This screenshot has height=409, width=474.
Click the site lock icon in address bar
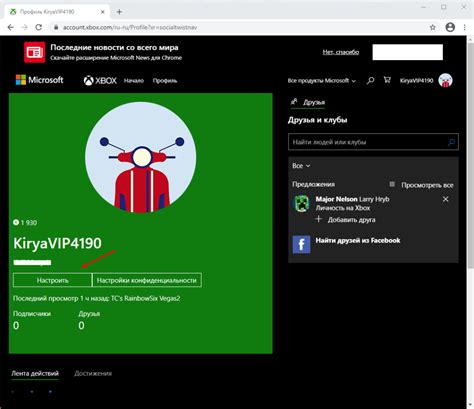(56, 27)
